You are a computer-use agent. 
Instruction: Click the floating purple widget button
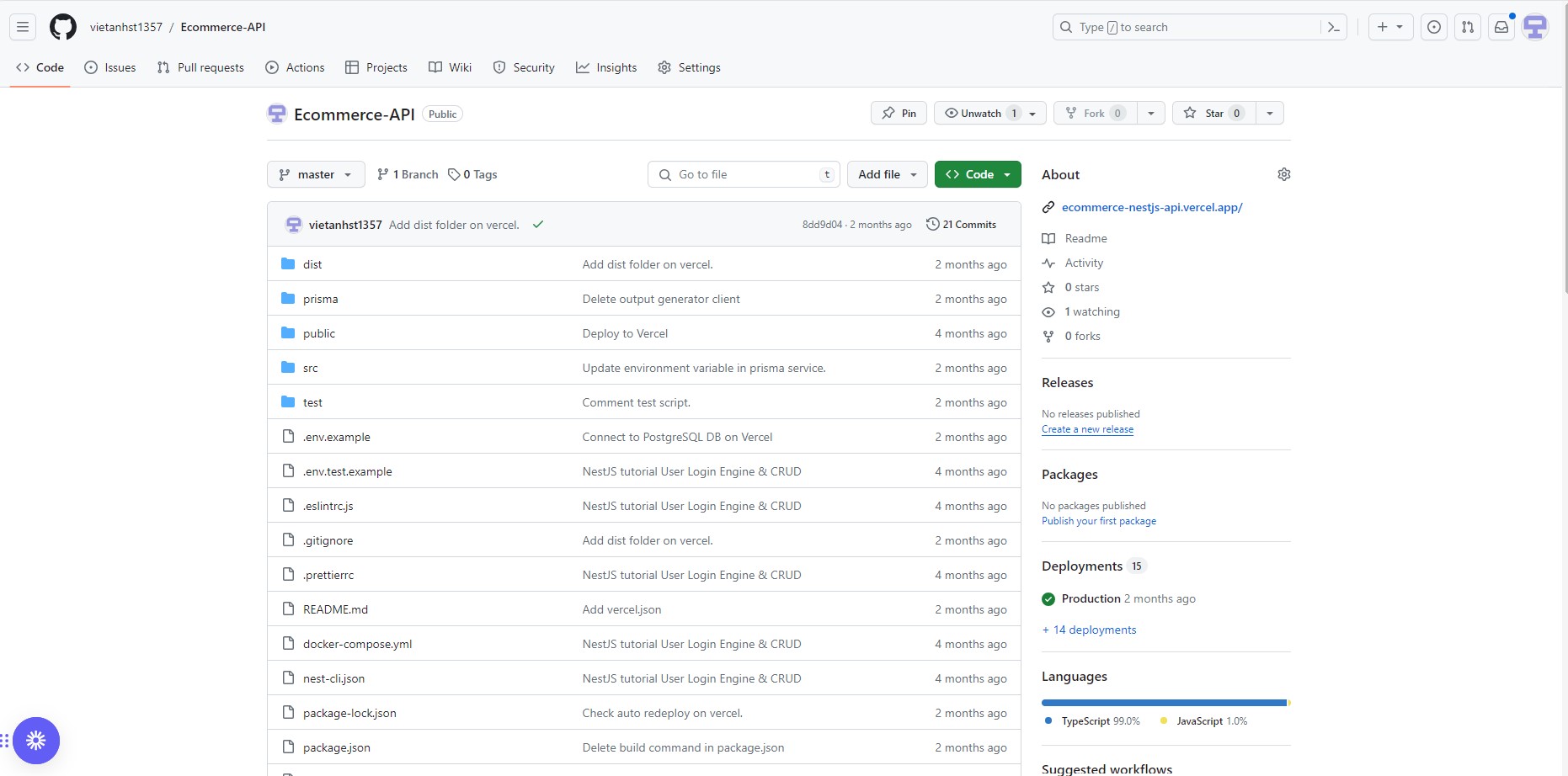pos(36,741)
